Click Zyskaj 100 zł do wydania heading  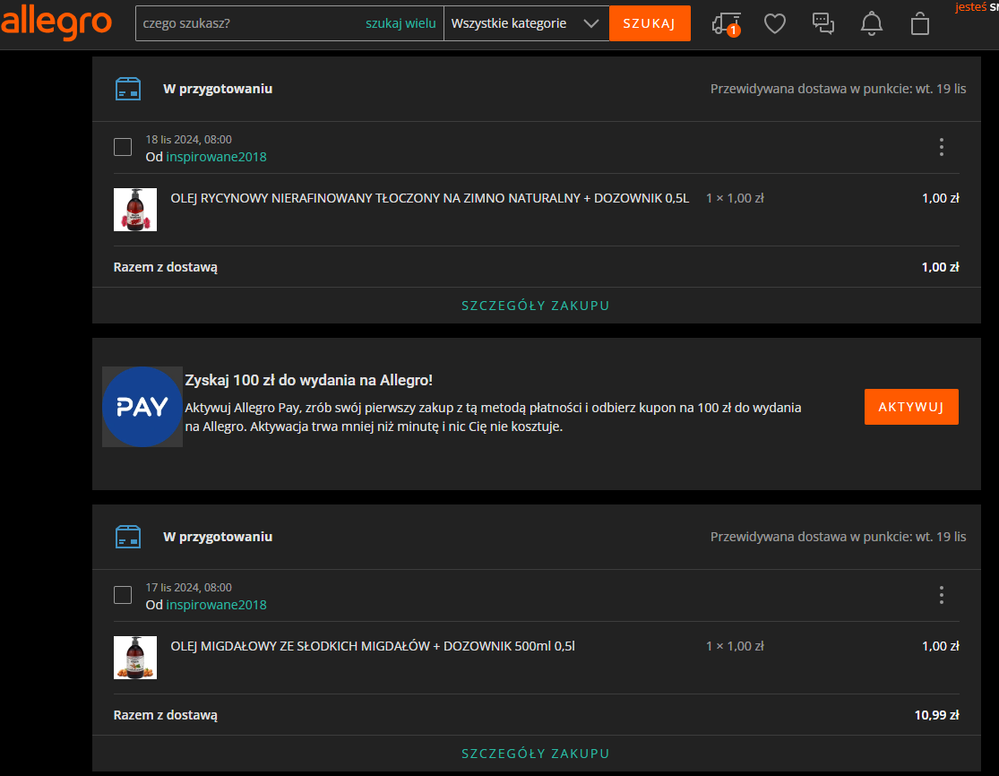point(309,380)
